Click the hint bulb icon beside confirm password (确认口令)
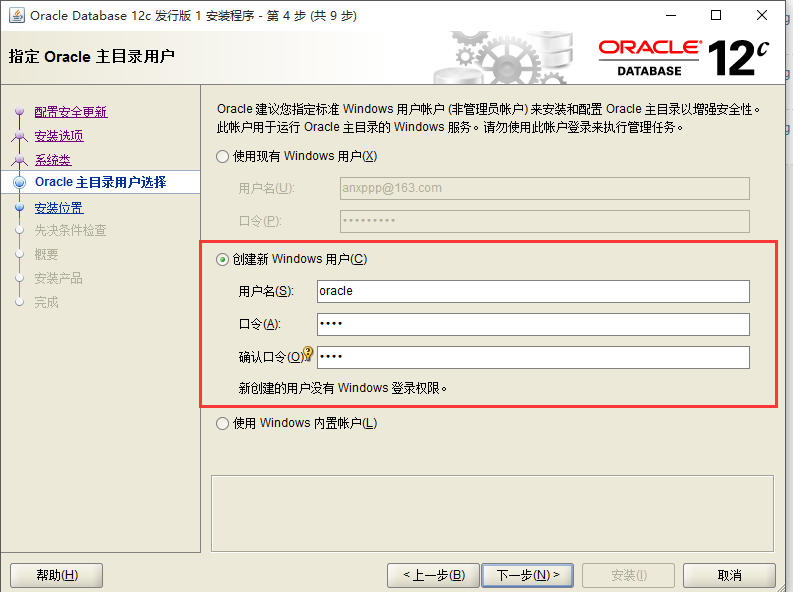This screenshot has height=592, width=793. (308, 353)
